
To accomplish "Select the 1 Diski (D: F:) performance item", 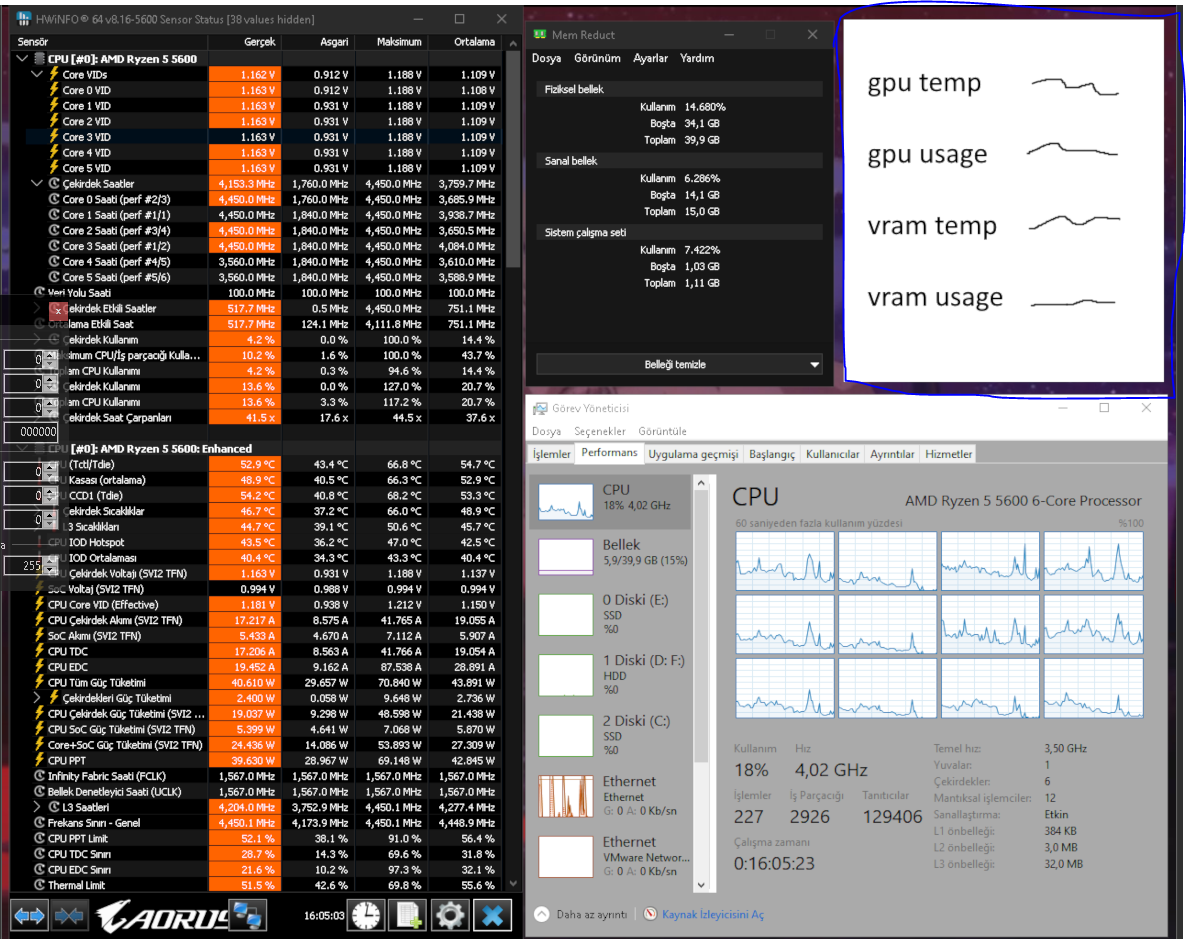I will click(x=611, y=675).
